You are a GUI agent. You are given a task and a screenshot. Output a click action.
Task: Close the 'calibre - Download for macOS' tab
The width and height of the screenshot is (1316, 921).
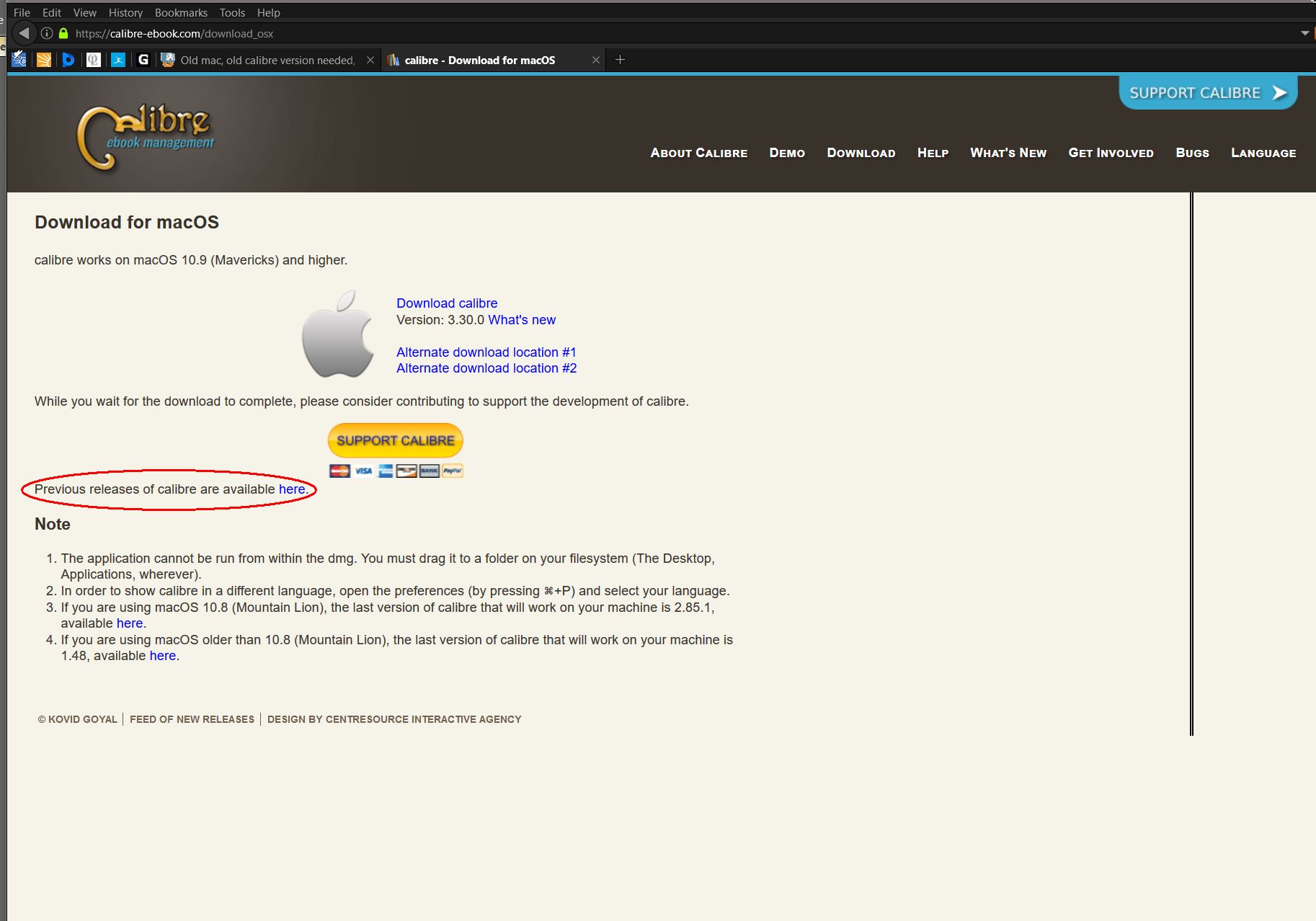(x=596, y=60)
